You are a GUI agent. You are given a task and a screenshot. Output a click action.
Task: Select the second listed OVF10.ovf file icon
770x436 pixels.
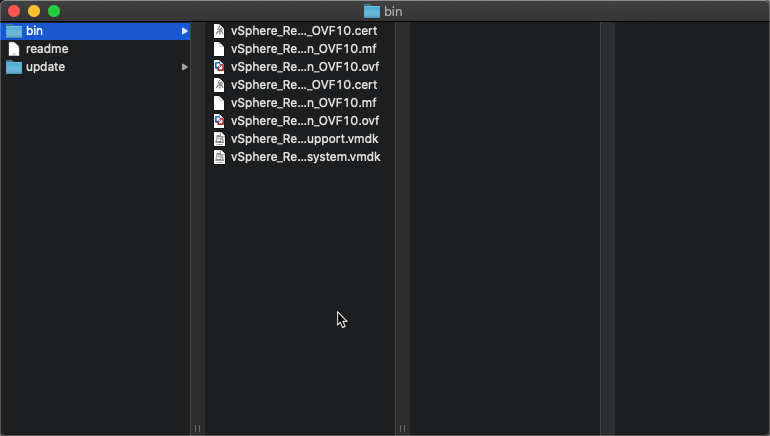[219, 121]
